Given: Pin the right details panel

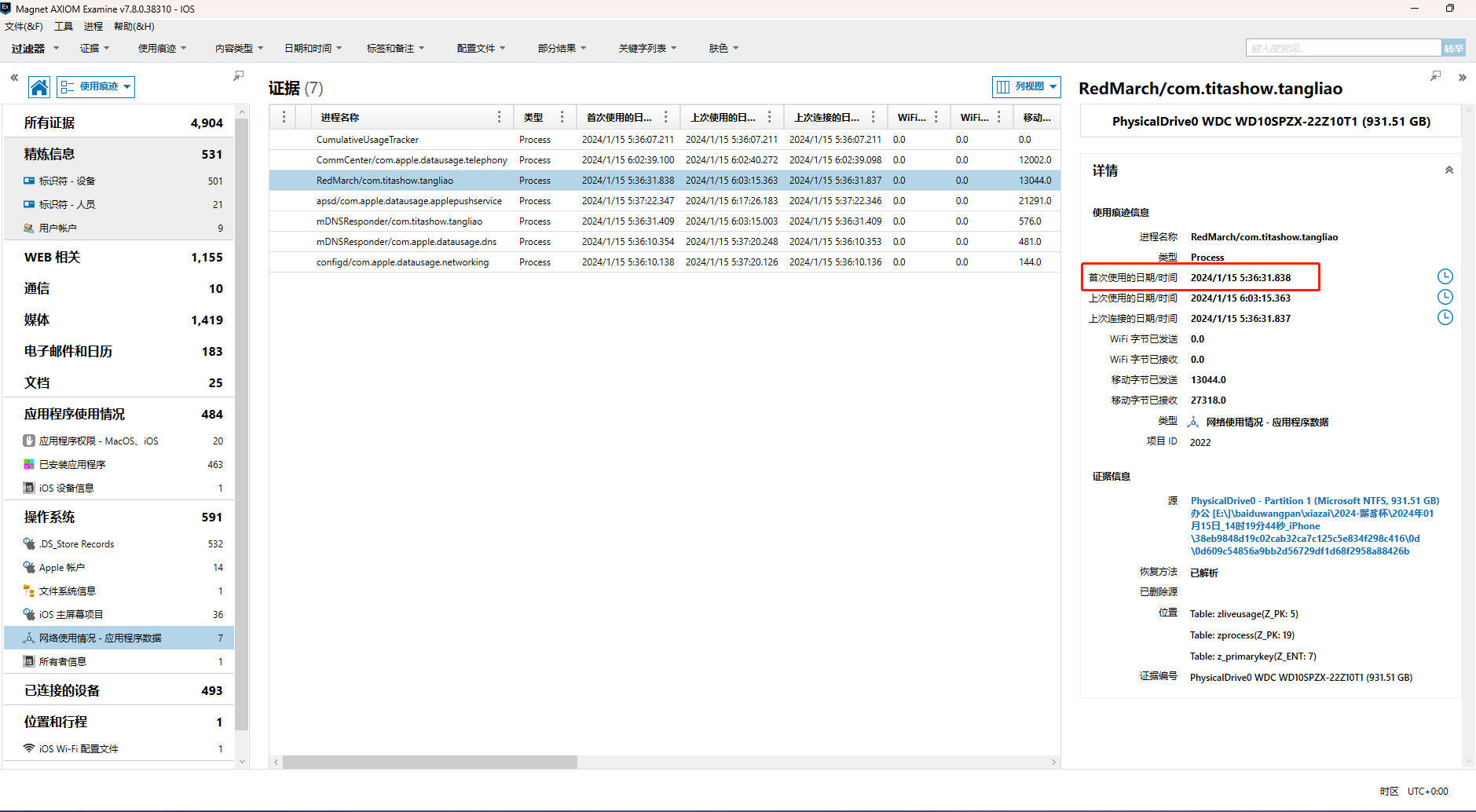Looking at the screenshot, I should coord(1435,76).
